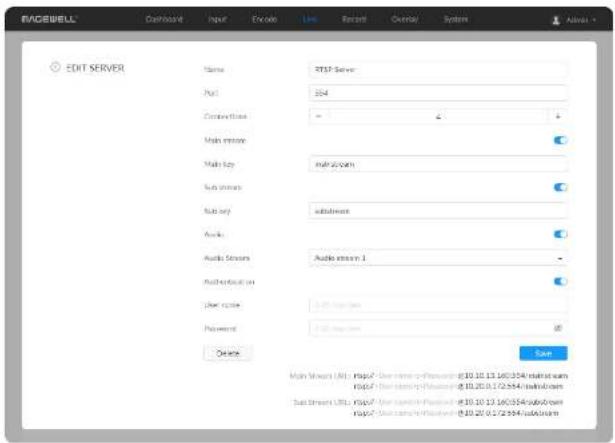
Task: Click the Magewell logo
Action: point(49,19)
